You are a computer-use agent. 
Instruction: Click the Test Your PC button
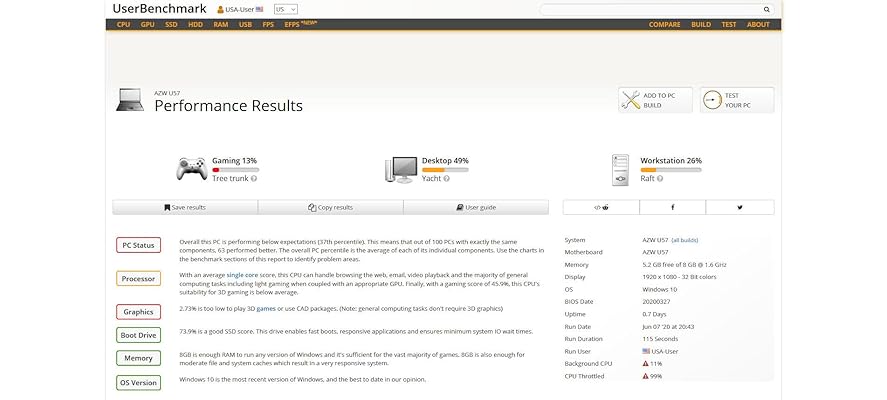(737, 100)
